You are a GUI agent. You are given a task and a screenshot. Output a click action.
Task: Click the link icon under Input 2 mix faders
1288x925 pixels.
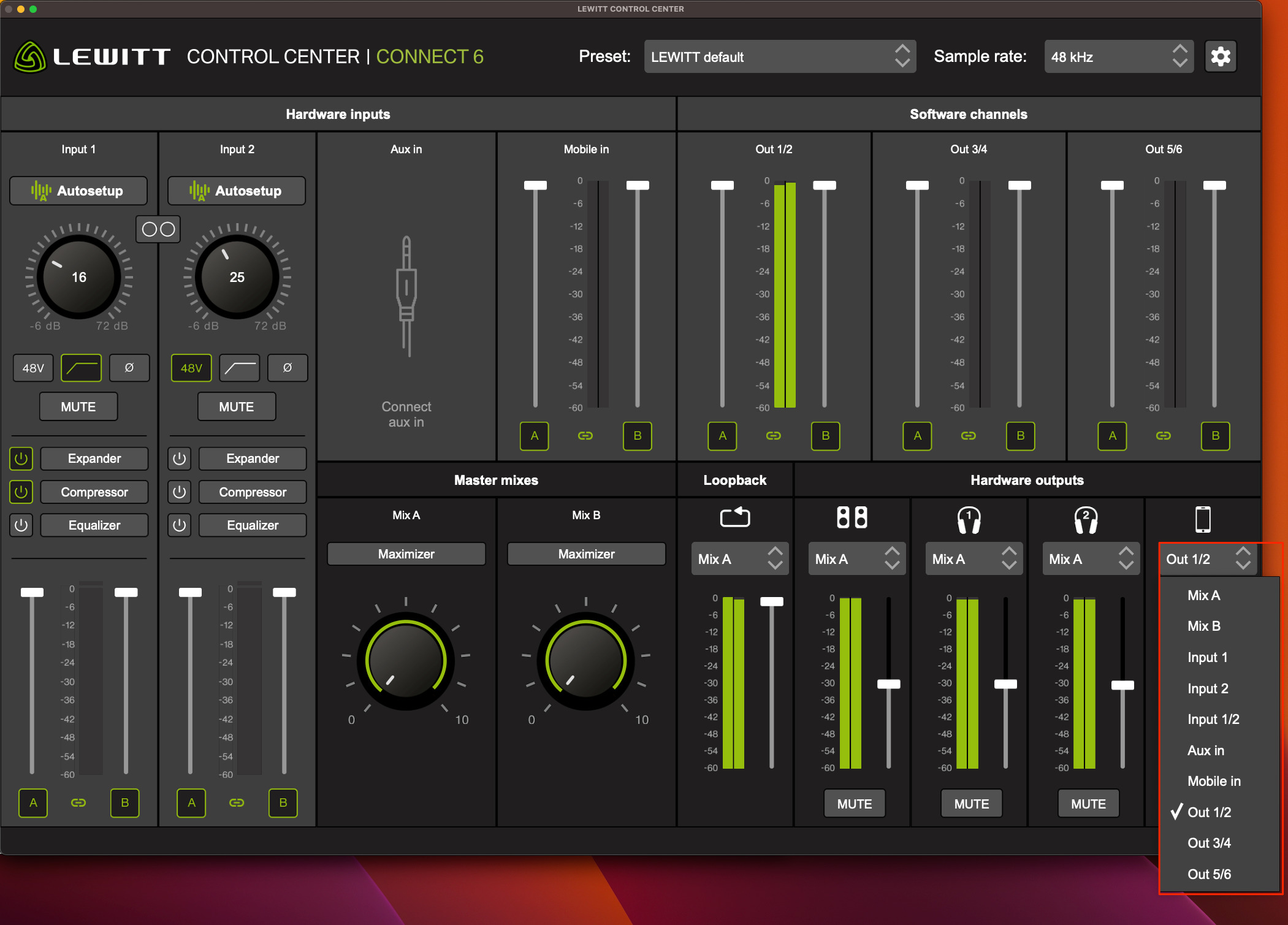tap(237, 802)
